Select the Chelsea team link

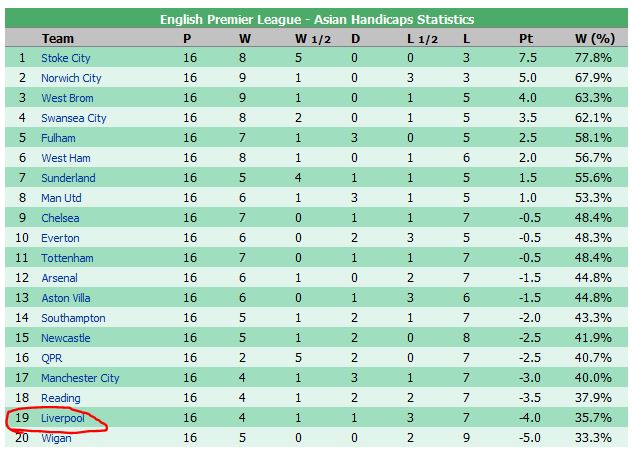[60, 218]
